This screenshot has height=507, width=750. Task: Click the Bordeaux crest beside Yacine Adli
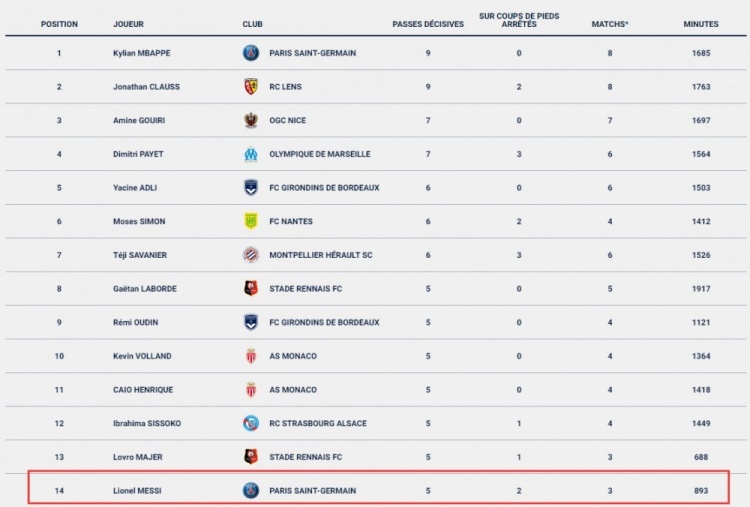(x=251, y=187)
